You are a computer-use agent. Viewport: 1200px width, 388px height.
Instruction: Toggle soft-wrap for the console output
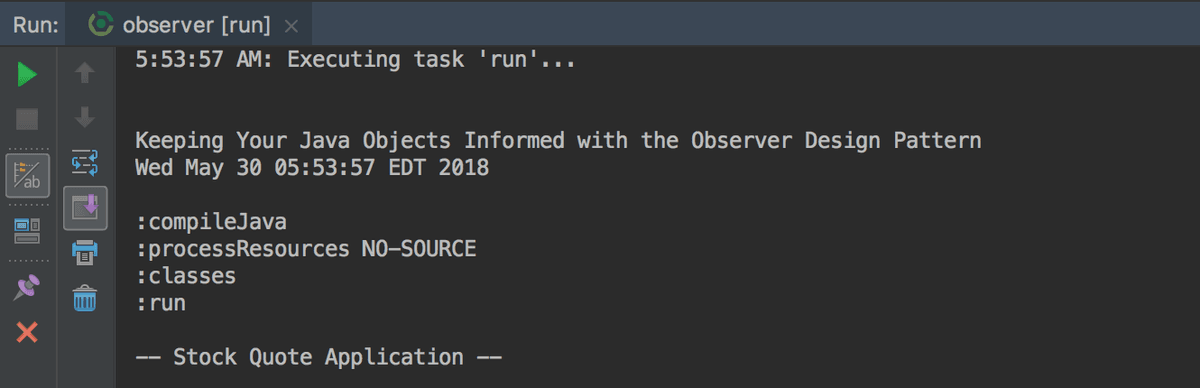tap(85, 163)
